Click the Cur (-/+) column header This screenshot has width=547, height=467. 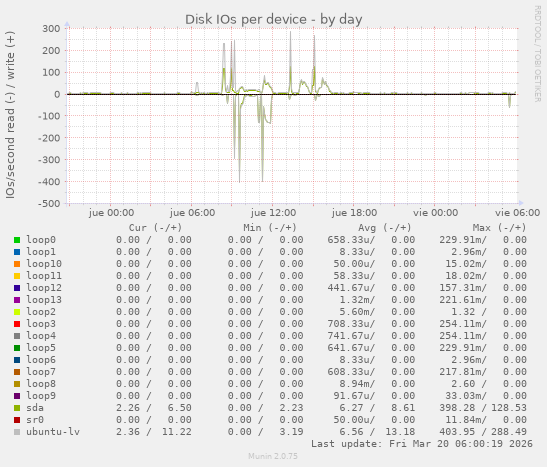click(x=155, y=228)
